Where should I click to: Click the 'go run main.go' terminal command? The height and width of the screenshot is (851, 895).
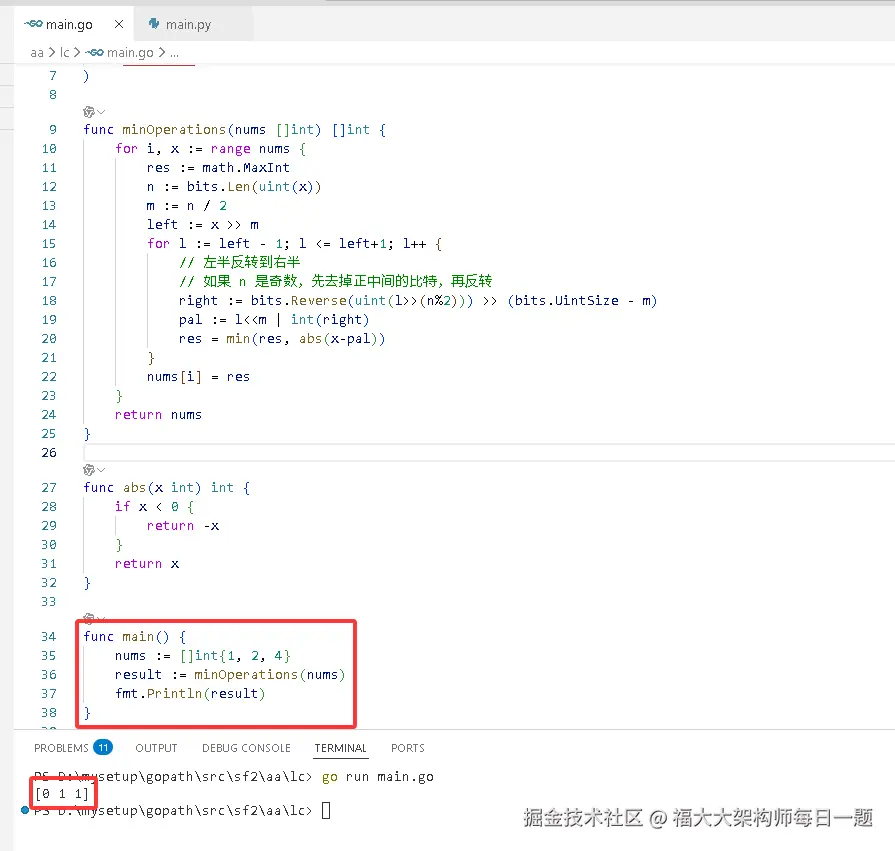pos(378,777)
